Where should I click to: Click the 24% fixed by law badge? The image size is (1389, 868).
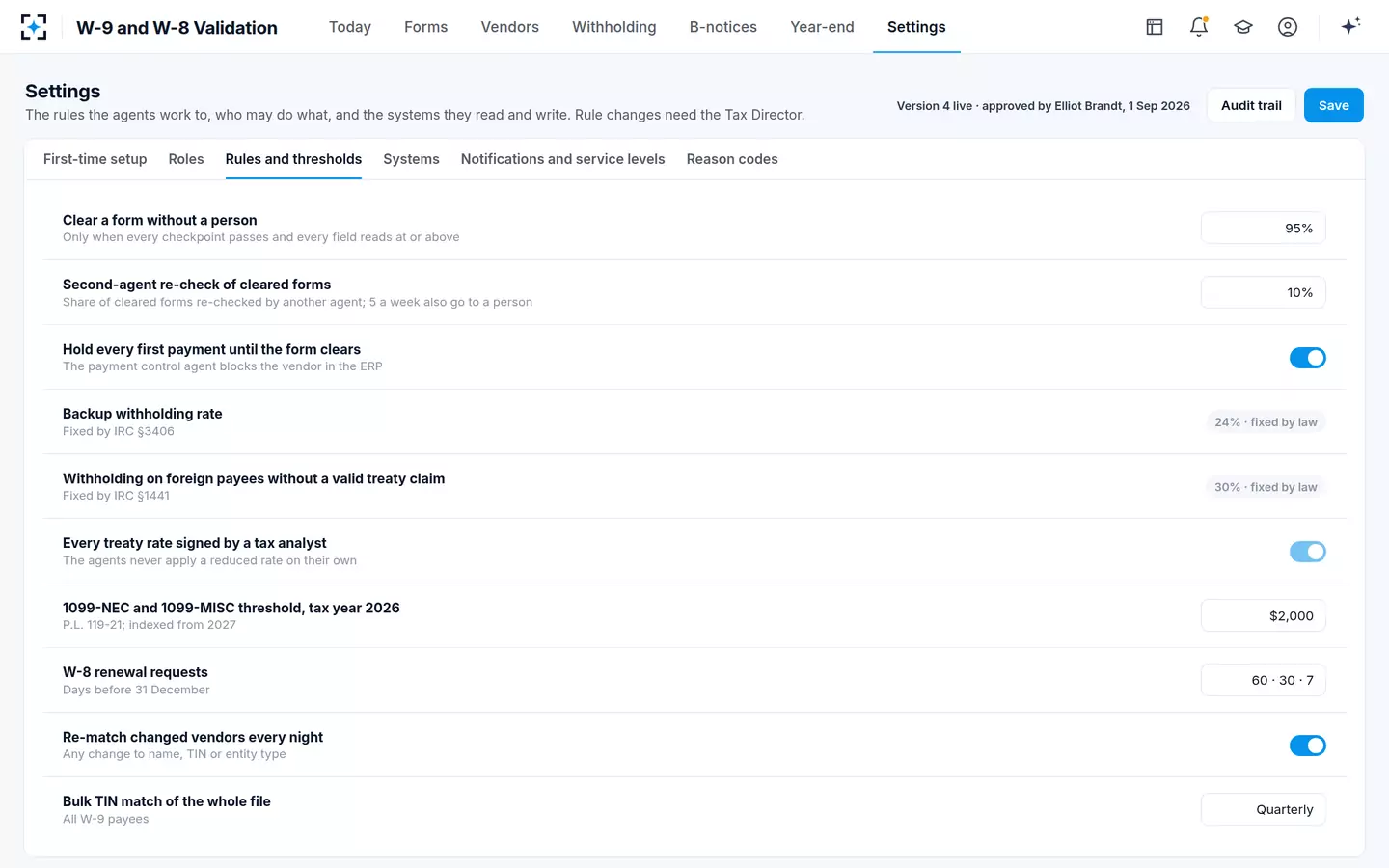point(1266,422)
